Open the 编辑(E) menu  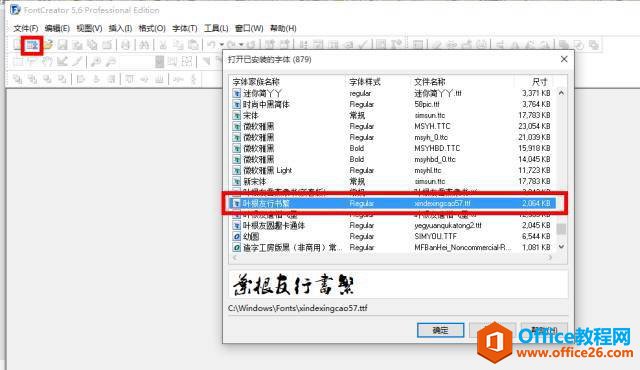(57, 28)
